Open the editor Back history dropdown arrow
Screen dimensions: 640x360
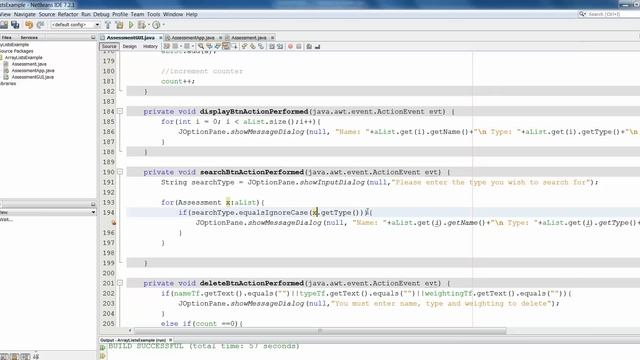click(x=180, y=47)
